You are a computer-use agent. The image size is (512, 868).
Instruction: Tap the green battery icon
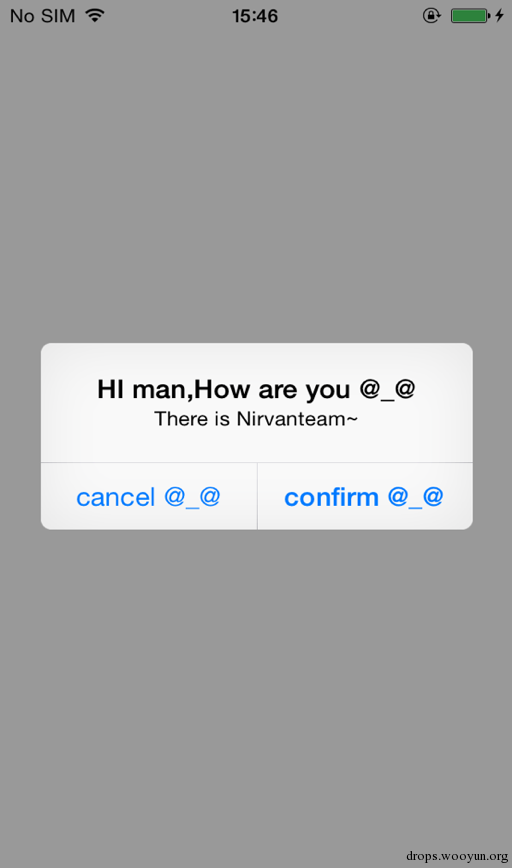470,16
